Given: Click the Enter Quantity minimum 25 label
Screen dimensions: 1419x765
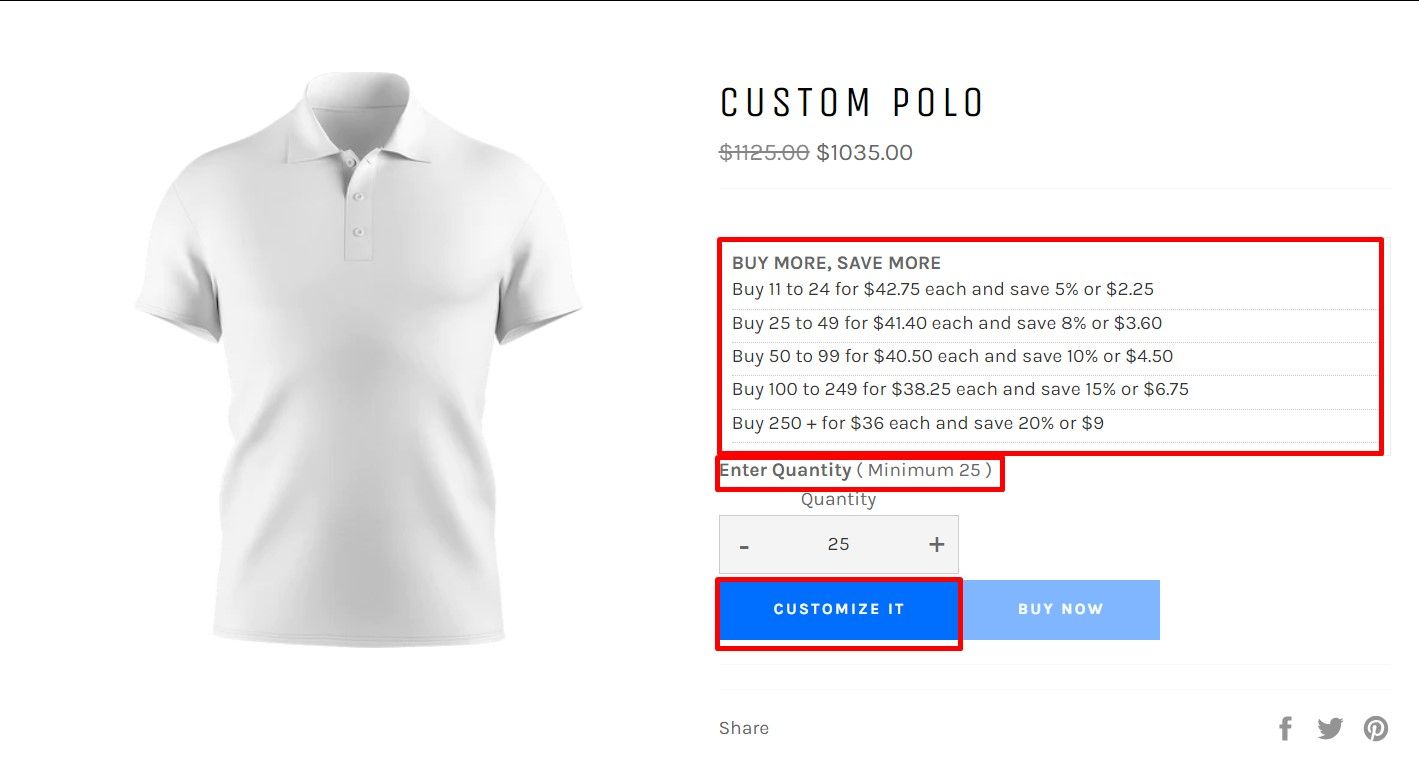Looking at the screenshot, I should [856, 470].
